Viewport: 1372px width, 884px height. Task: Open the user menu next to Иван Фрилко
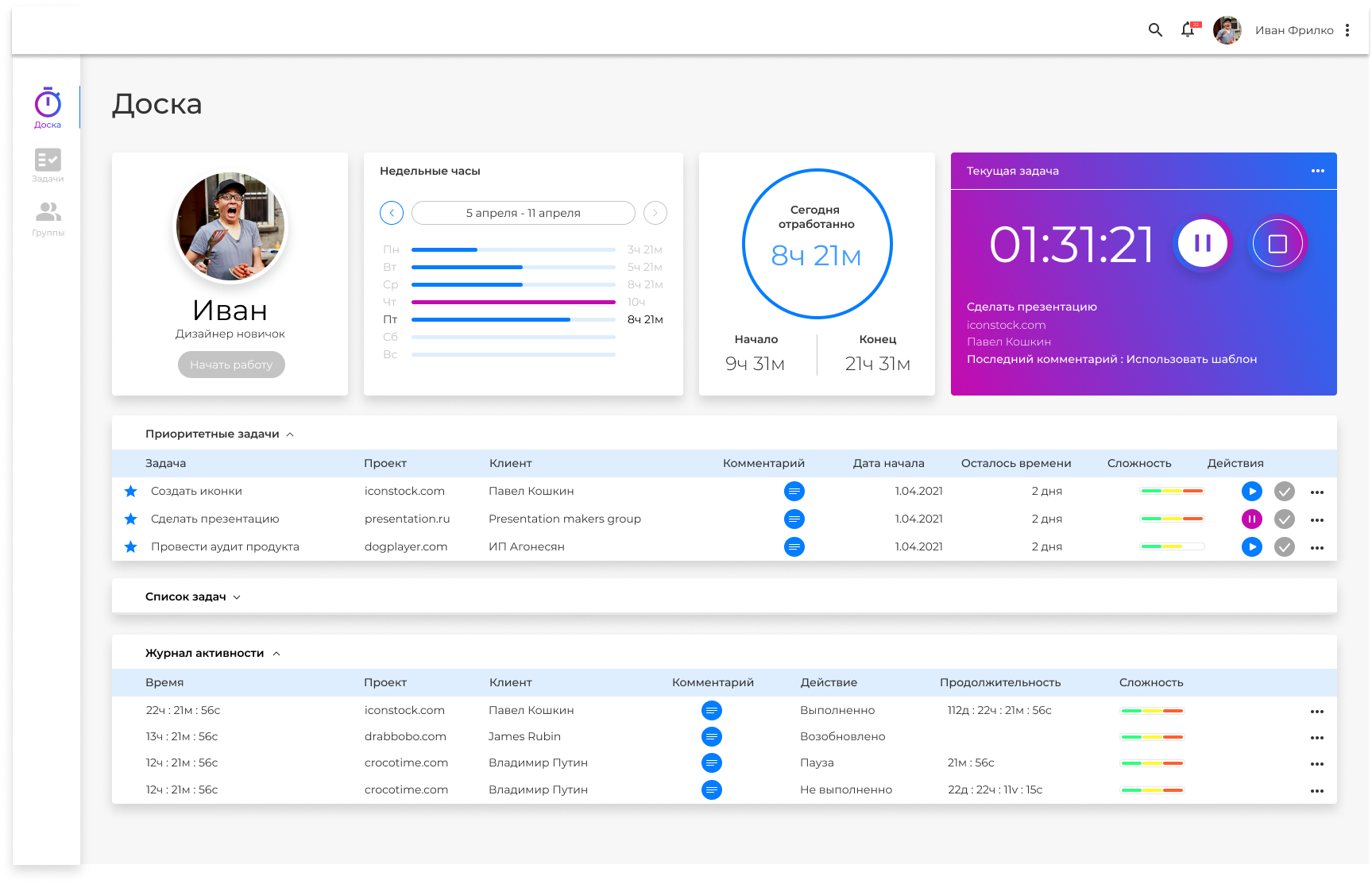pos(1347,30)
